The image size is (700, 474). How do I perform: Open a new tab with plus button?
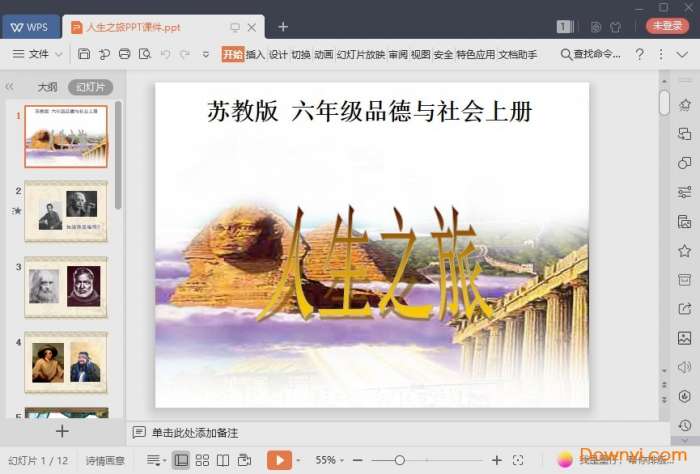coord(283,27)
